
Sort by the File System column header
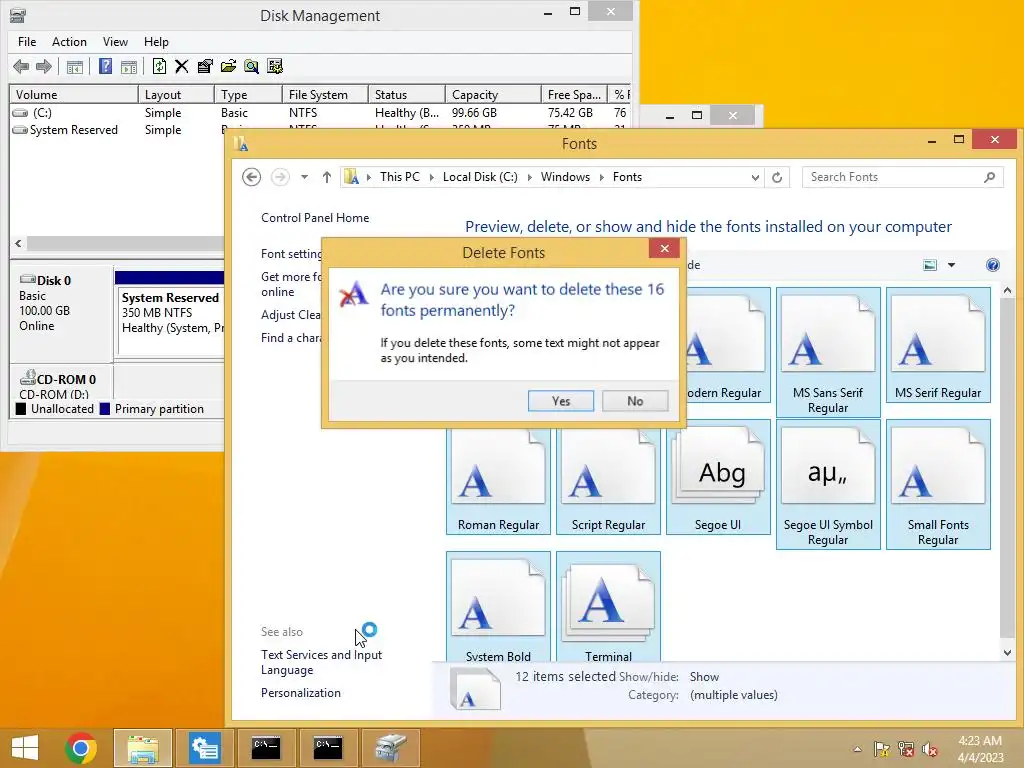325,95
